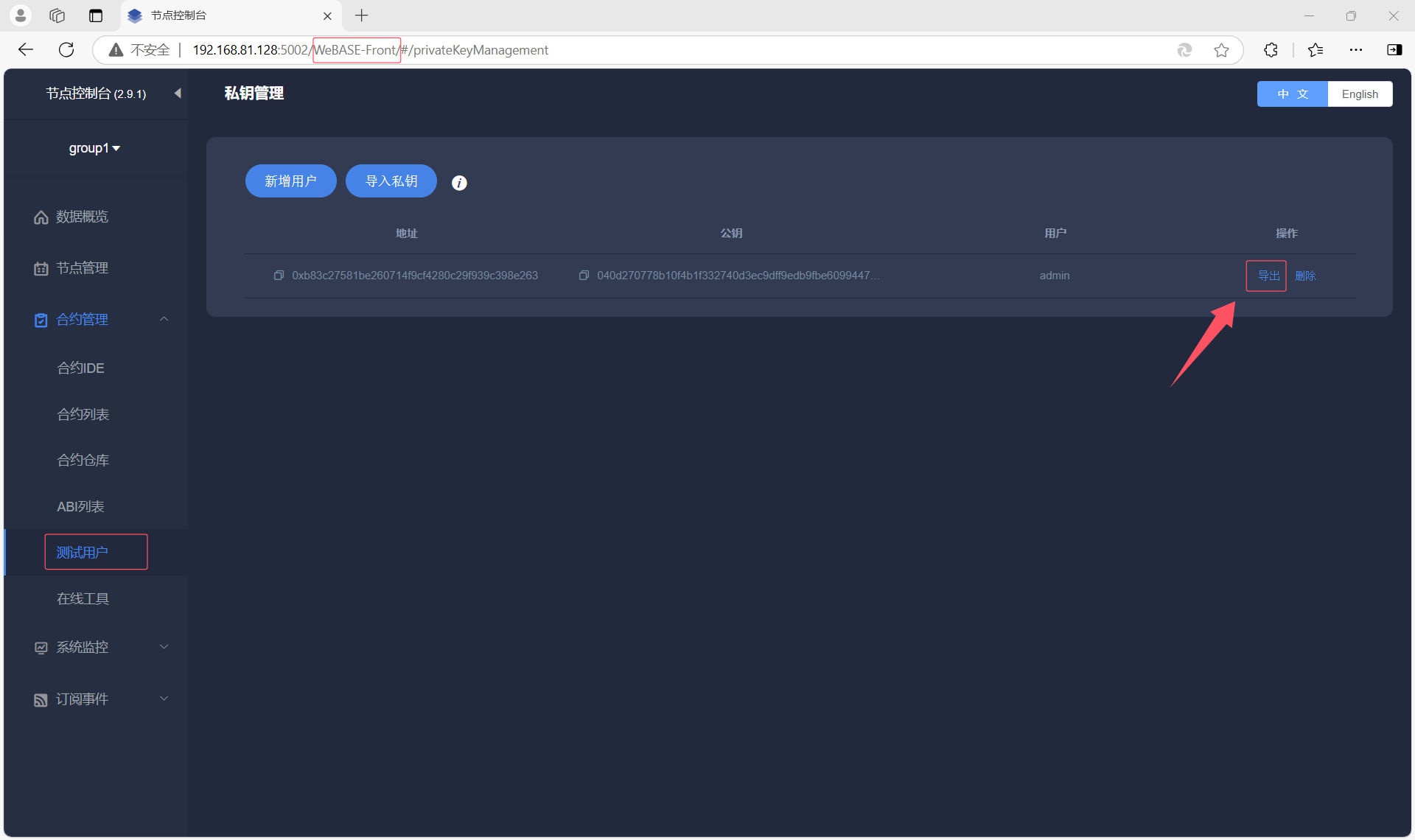
Task: Switch language to 中文
Action: pyautogui.click(x=1292, y=94)
